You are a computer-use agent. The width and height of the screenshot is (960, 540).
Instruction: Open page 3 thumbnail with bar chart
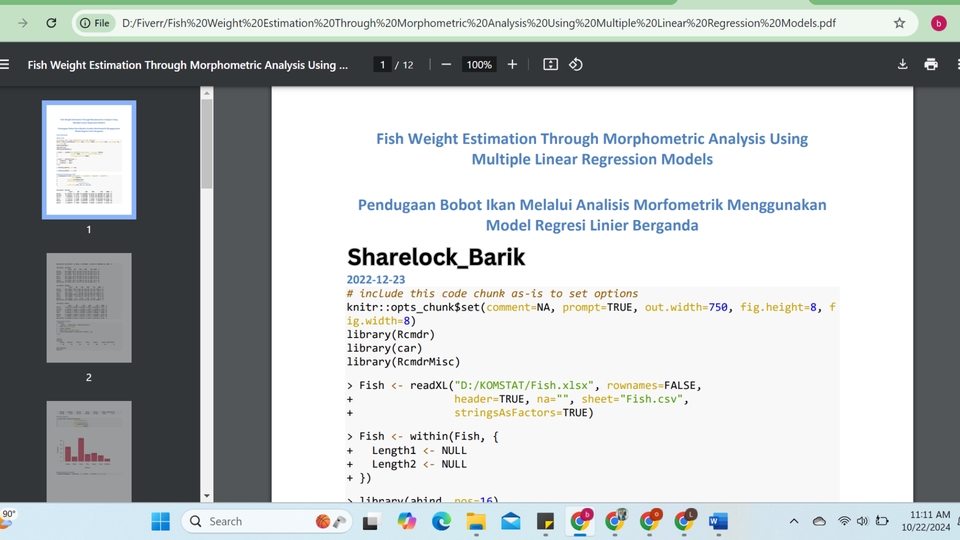pyautogui.click(x=89, y=452)
